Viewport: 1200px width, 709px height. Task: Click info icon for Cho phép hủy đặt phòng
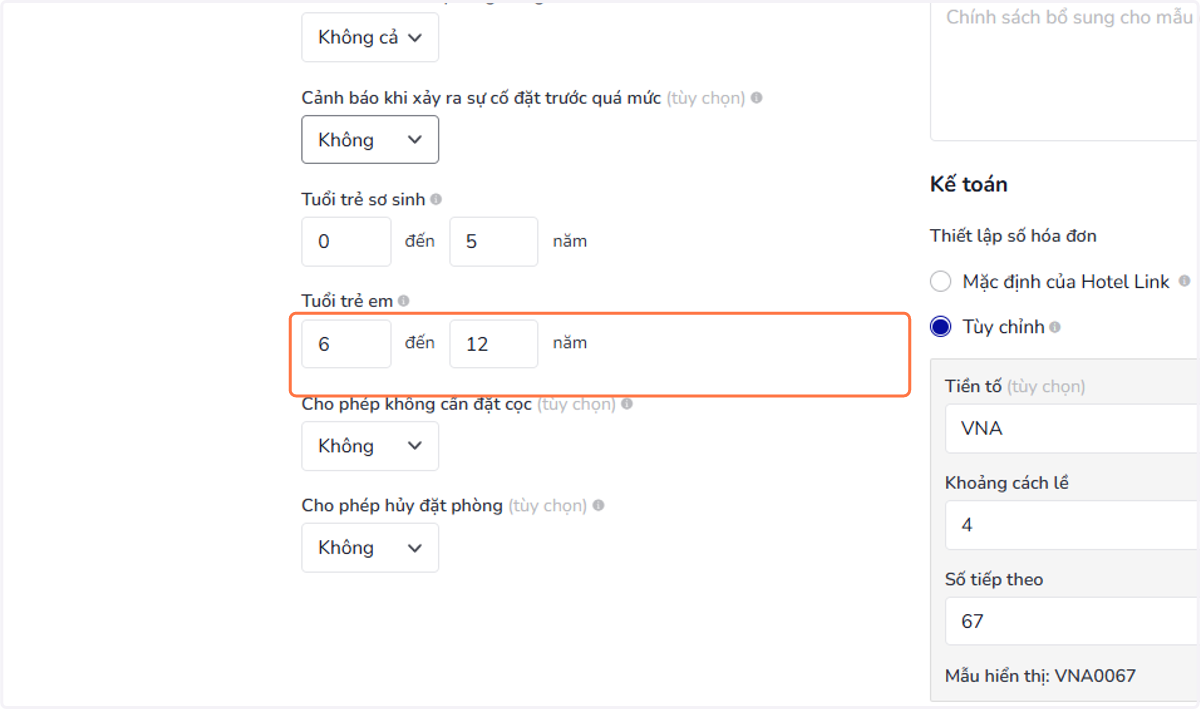pyautogui.click(x=598, y=506)
